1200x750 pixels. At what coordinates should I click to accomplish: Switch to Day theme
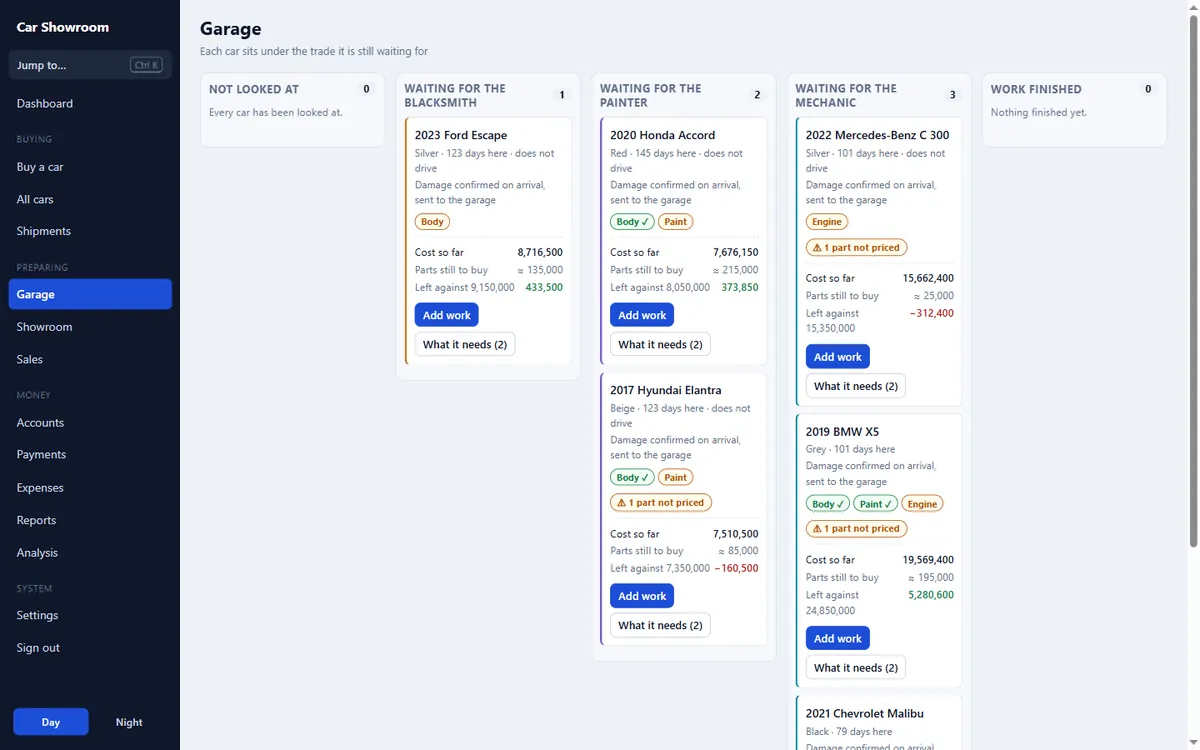click(x=51, y=722)
